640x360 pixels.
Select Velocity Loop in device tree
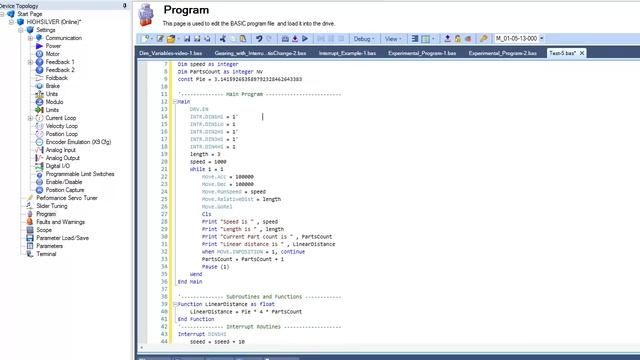click(x=62, y=126)
